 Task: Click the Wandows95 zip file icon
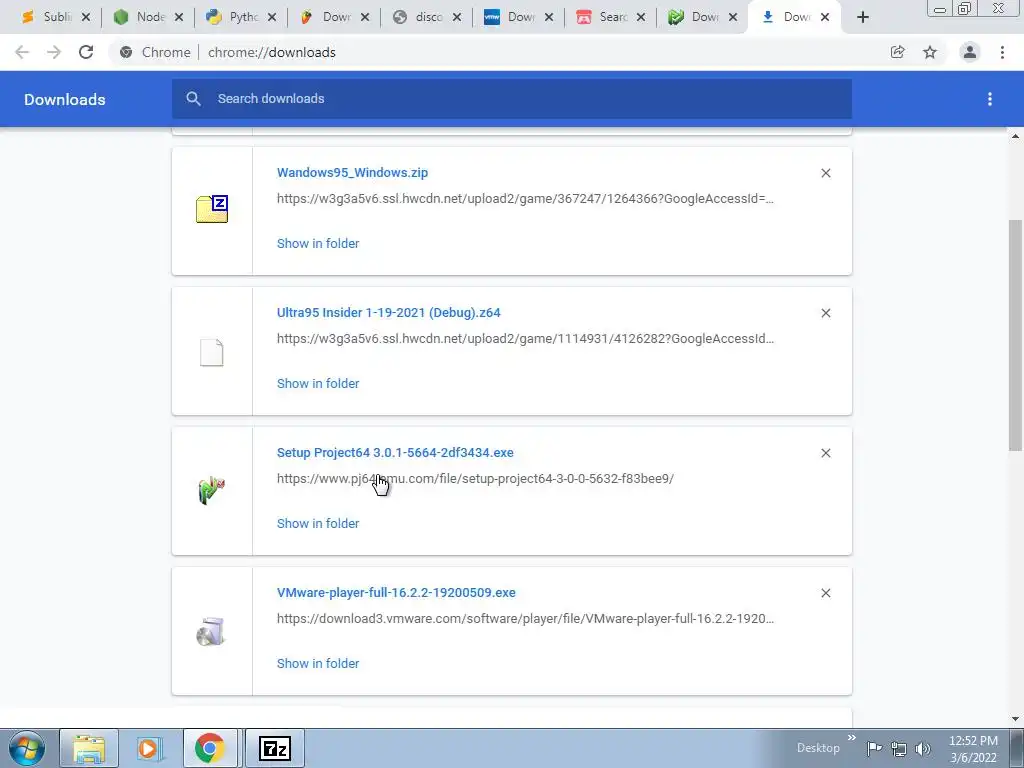tap(212, 209)
